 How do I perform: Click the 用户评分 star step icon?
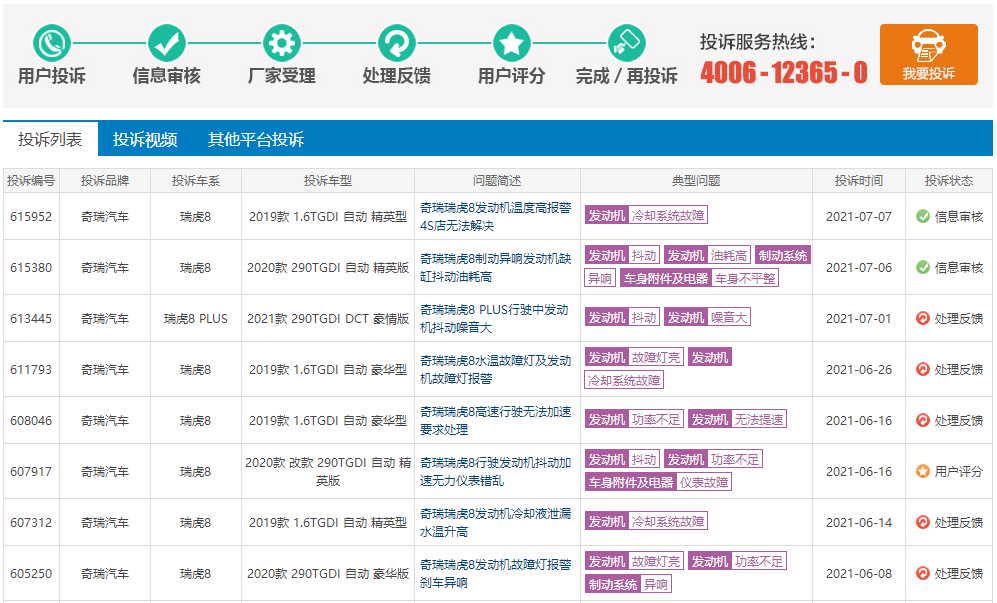pyautogui.click(x=512, y=43)
